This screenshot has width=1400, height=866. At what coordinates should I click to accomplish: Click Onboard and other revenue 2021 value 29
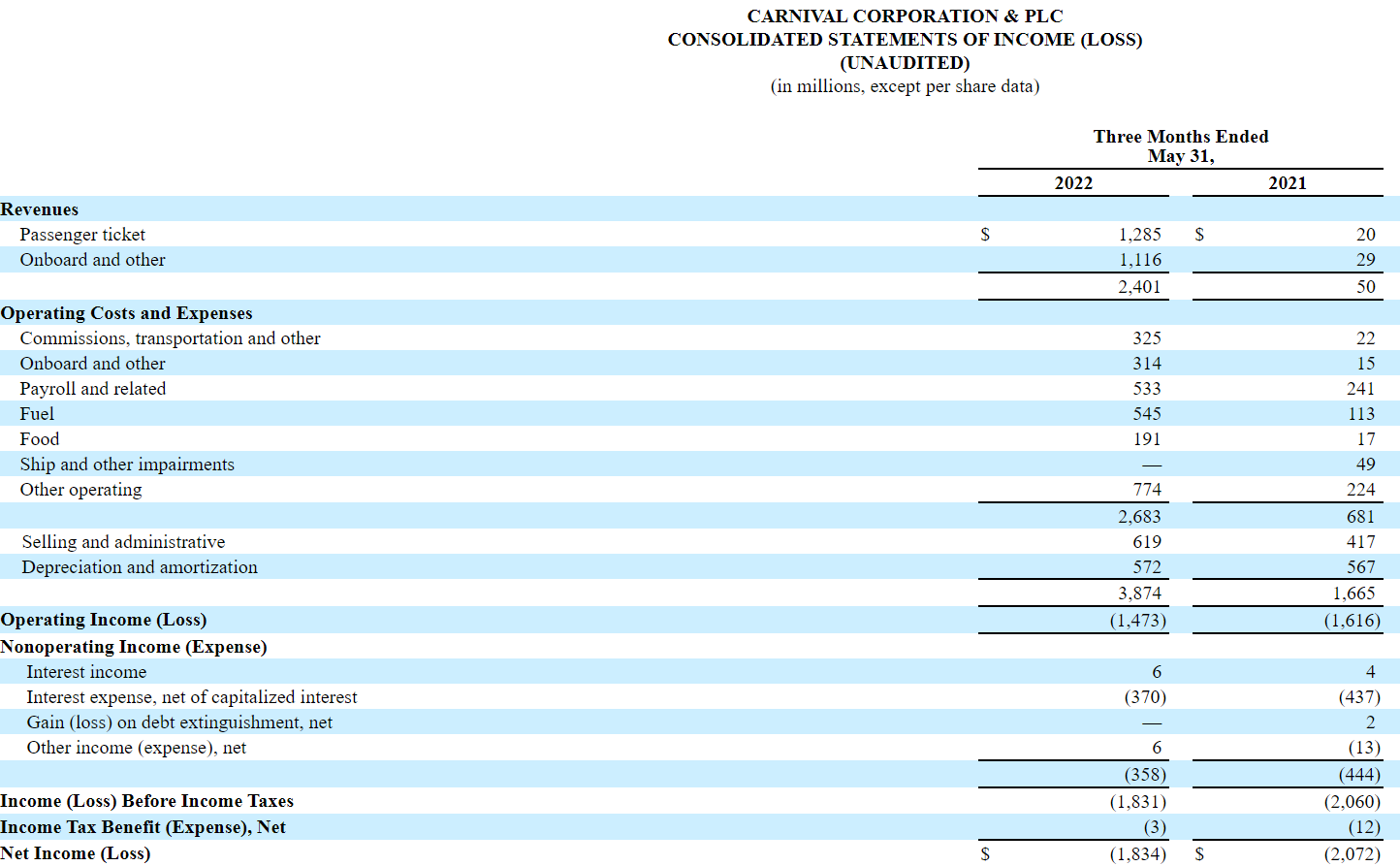[x=1365, y=260]
